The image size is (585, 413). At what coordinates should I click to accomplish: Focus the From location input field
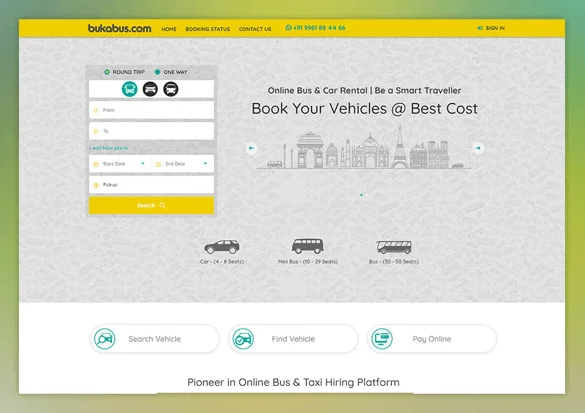tap(151, 110)
